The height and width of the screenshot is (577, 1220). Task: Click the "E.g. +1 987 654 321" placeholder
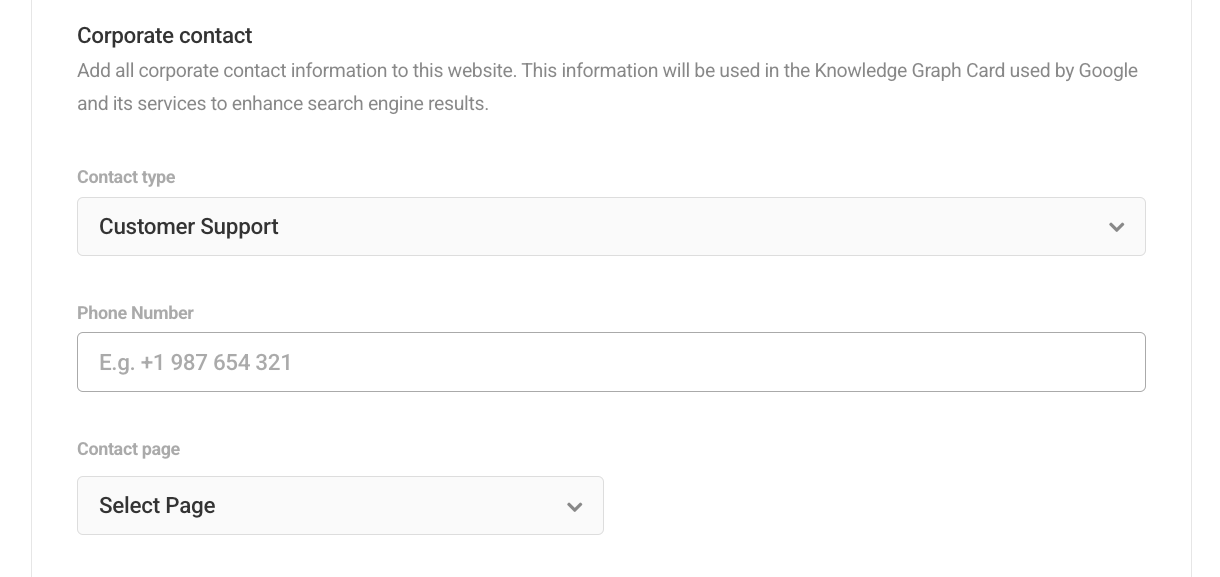pyautogui.click(x=195, y=362)
